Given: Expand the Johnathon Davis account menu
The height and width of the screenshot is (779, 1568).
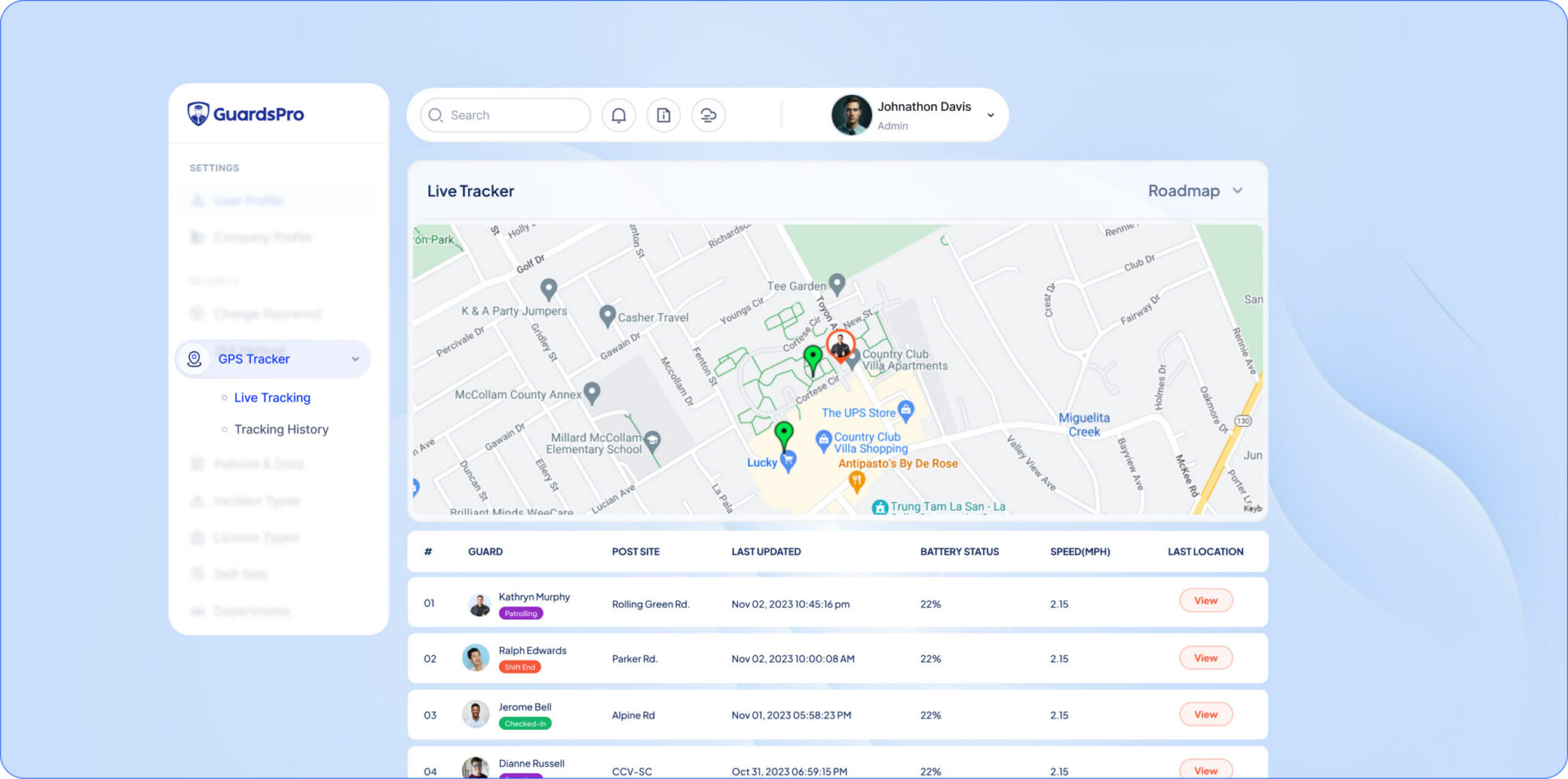Looking at the screenshot, I should pyautogui.click(x=991, y=116).
